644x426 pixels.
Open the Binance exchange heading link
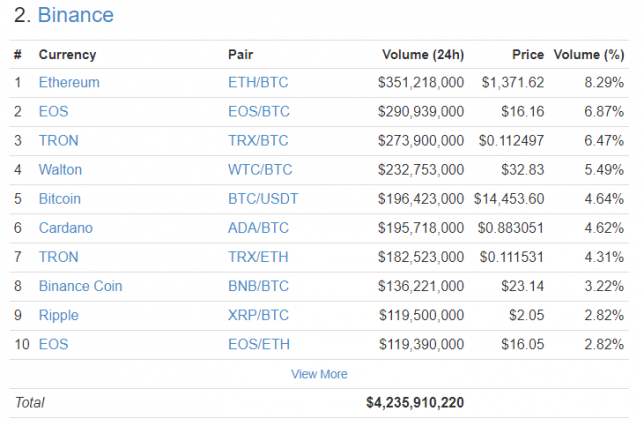point(76,15)
